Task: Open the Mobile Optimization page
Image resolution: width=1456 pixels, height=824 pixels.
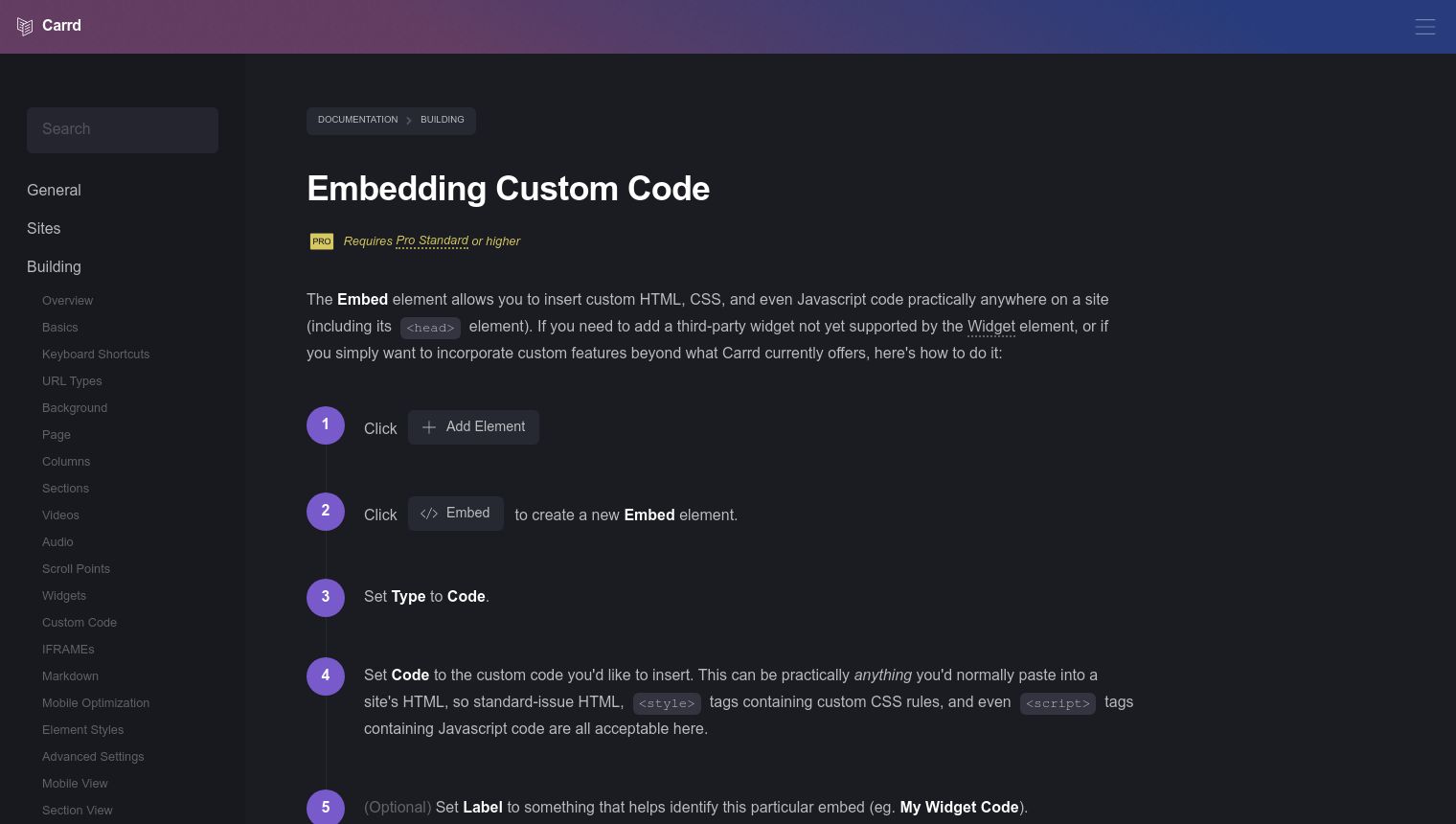Action: [96, 703]
